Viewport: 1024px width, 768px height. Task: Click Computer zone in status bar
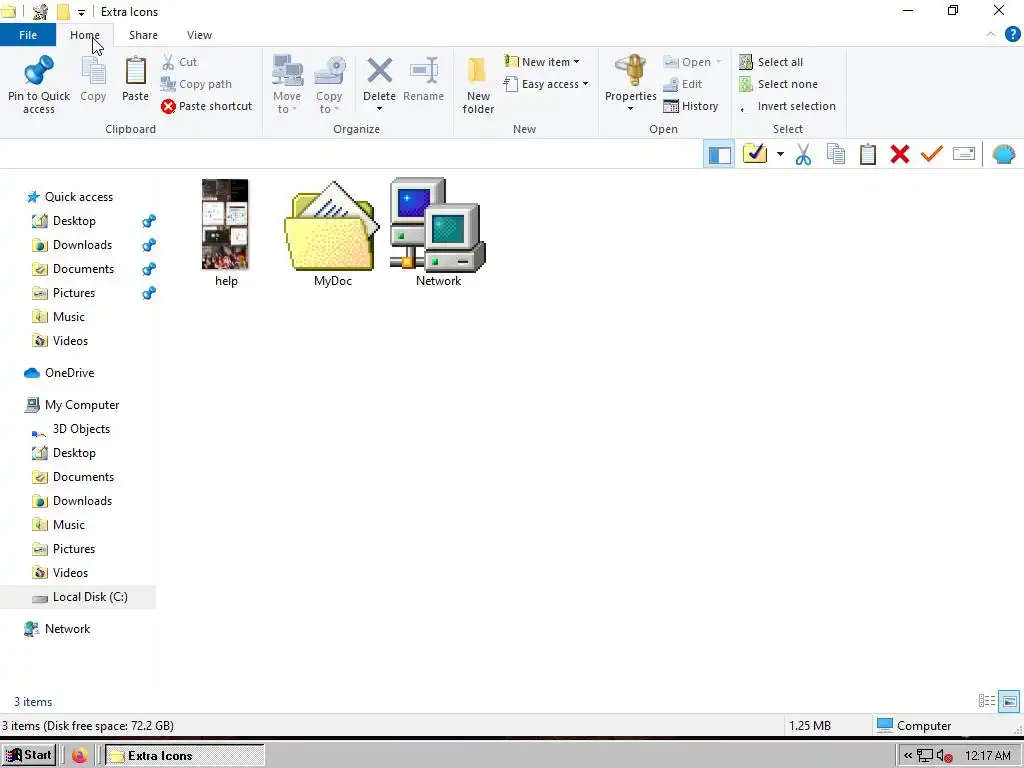click(914, 726)
